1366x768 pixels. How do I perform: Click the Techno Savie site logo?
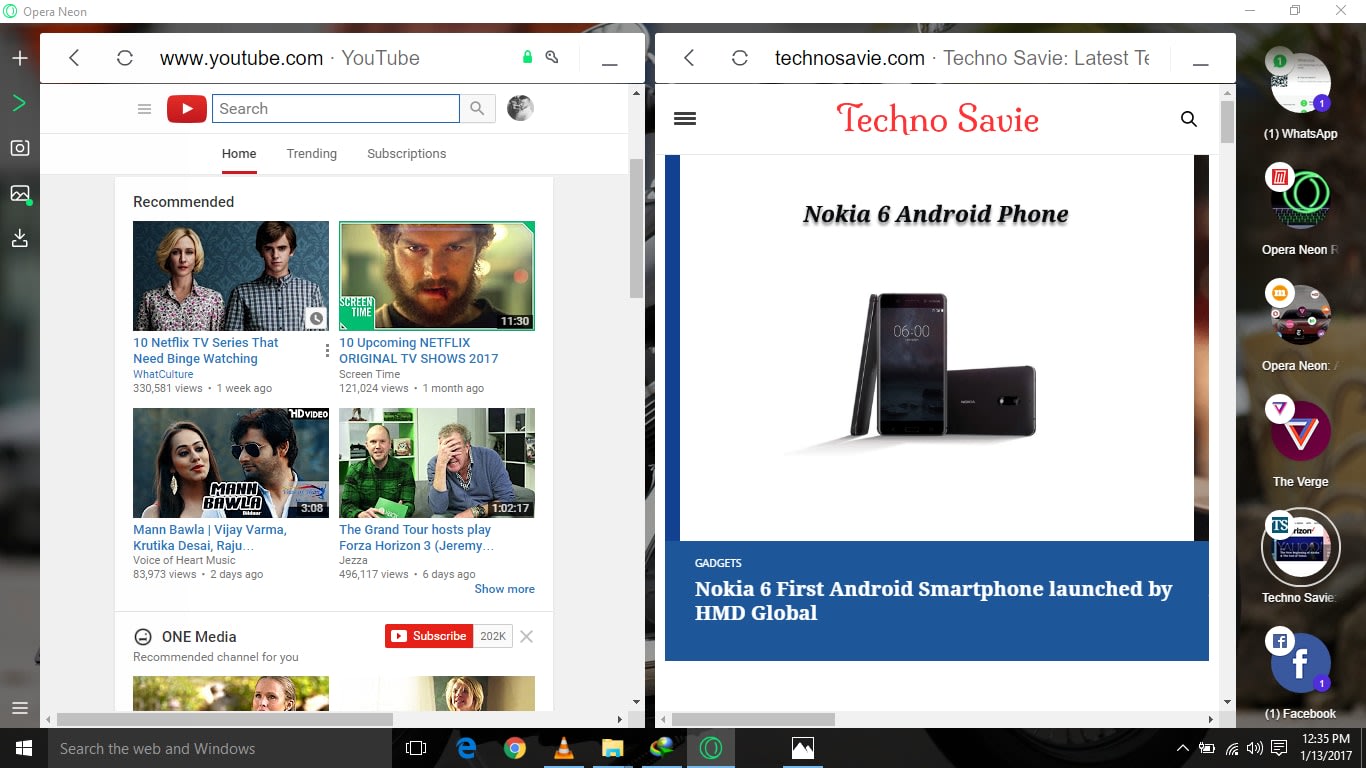[938, 119]
